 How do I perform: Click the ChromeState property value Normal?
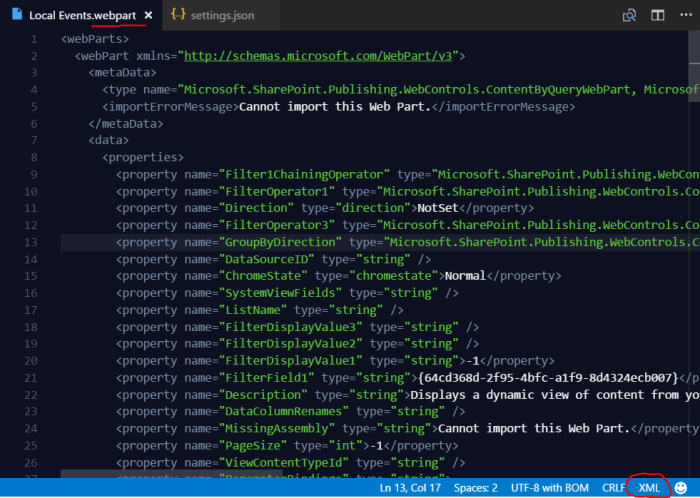[x=467, y=276]
